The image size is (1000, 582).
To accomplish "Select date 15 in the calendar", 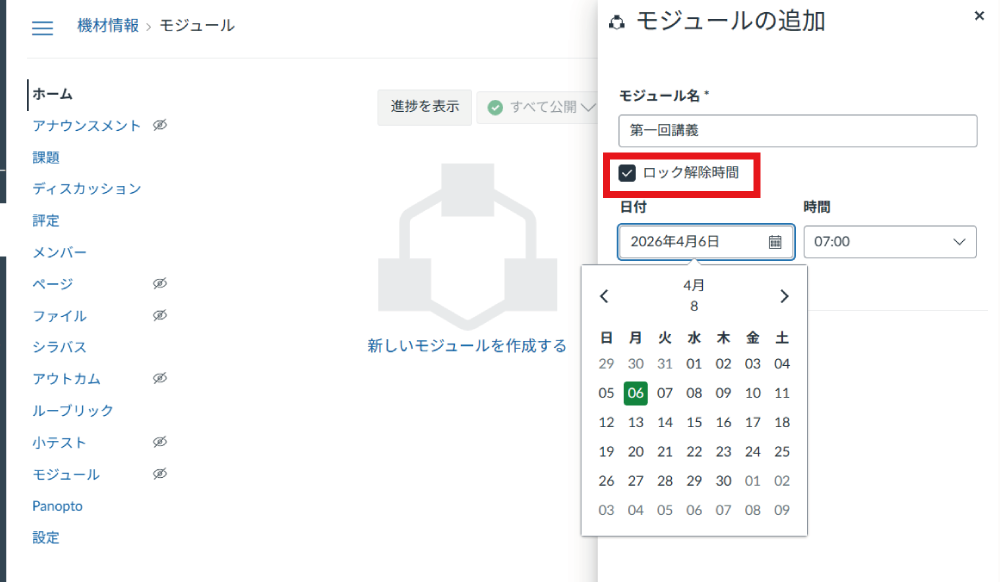I will (694, 423).
